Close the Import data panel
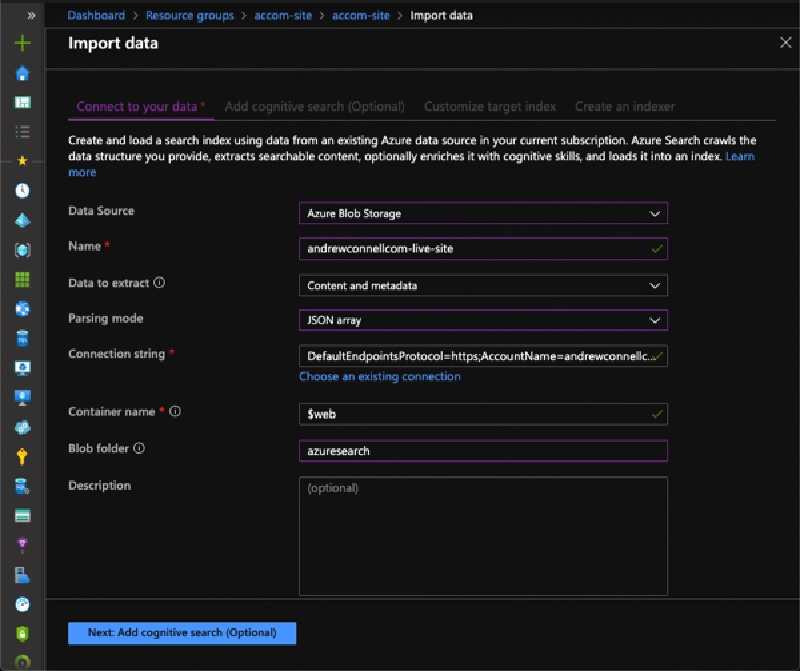This screenshot has height=671, width=800. coord(785,42)
